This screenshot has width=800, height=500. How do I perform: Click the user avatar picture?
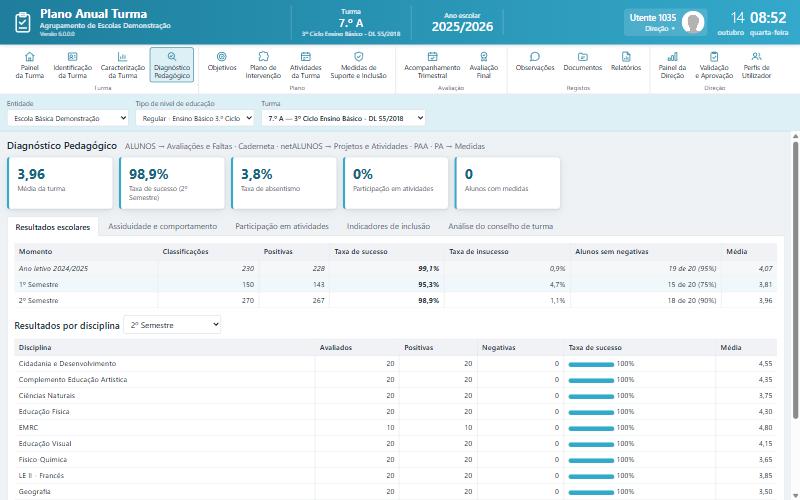[693, 22]
